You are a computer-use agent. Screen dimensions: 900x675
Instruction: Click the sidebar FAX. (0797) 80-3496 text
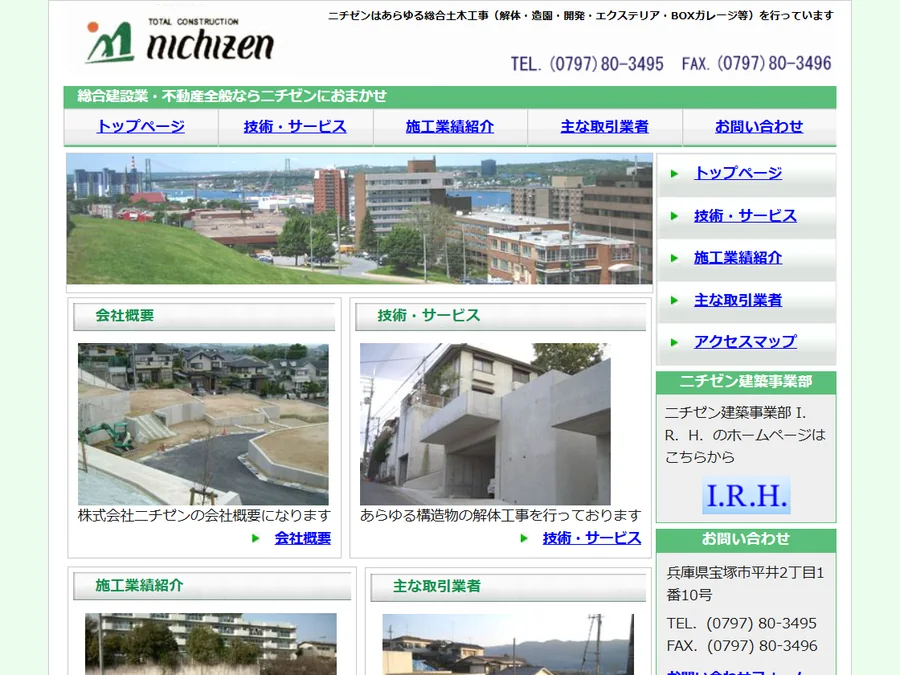[742, 646]
